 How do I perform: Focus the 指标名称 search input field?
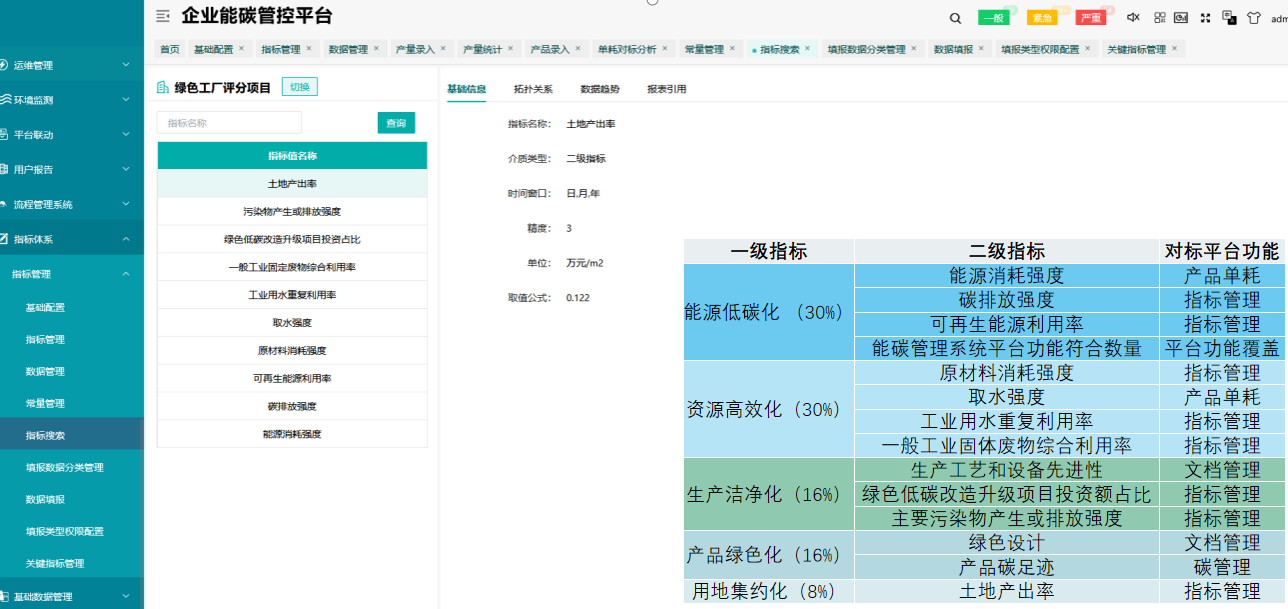coord(229,123)
